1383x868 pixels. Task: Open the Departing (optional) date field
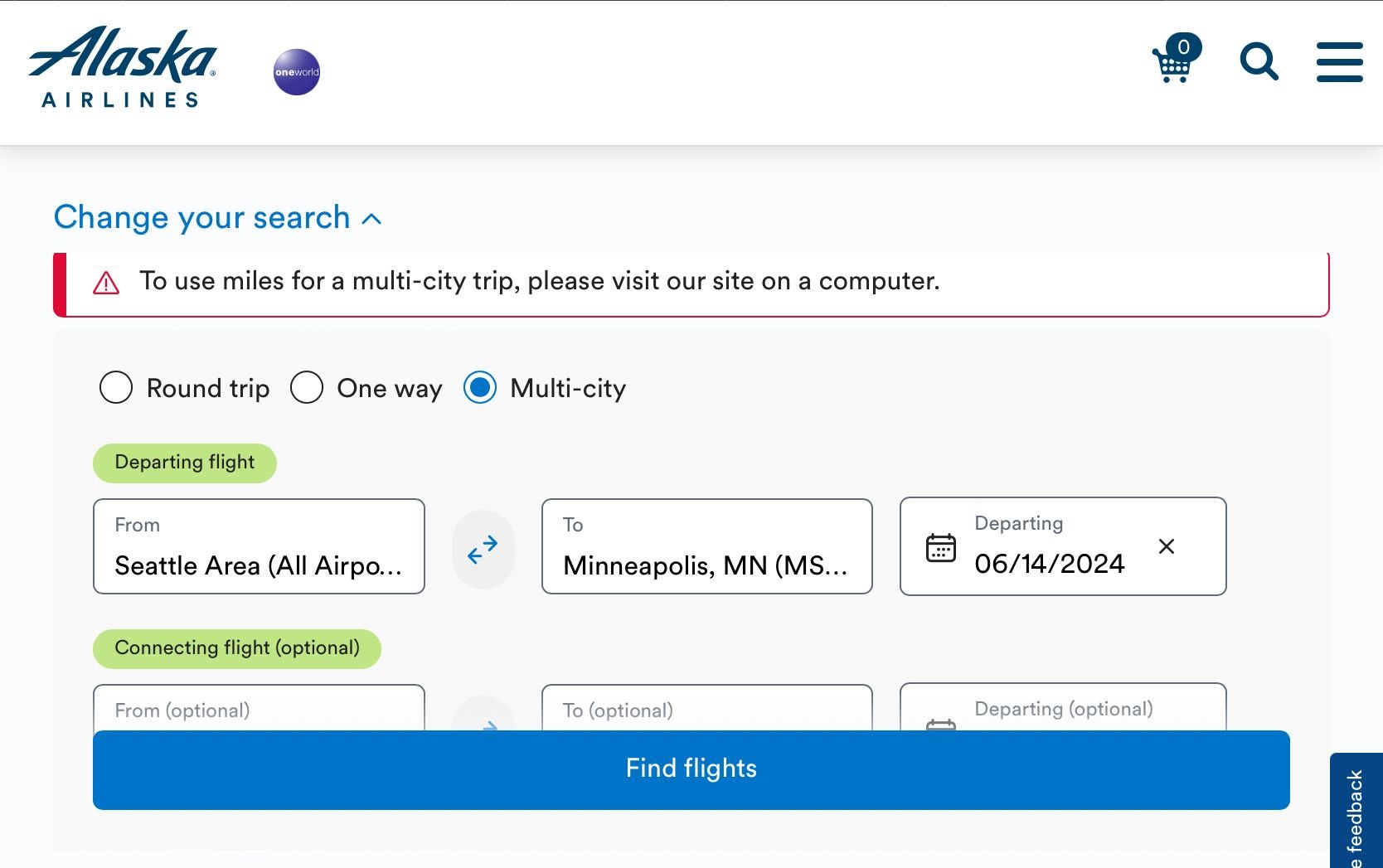click(x=1063, y=708)
